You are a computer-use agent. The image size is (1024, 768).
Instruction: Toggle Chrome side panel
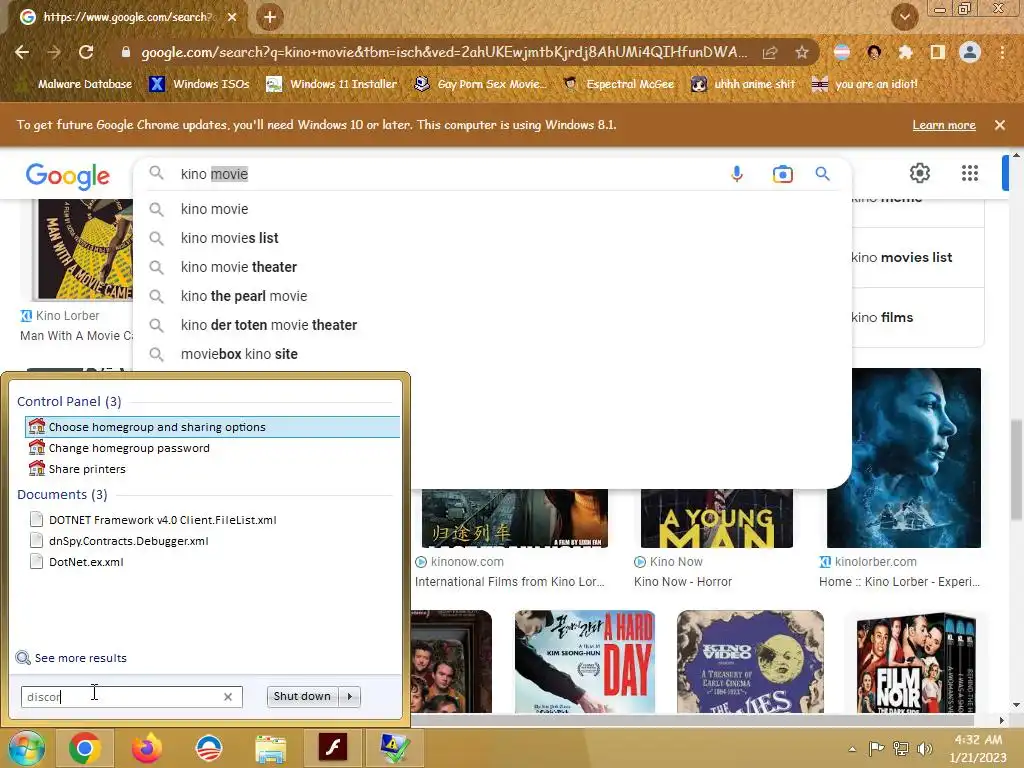point(937,52)
